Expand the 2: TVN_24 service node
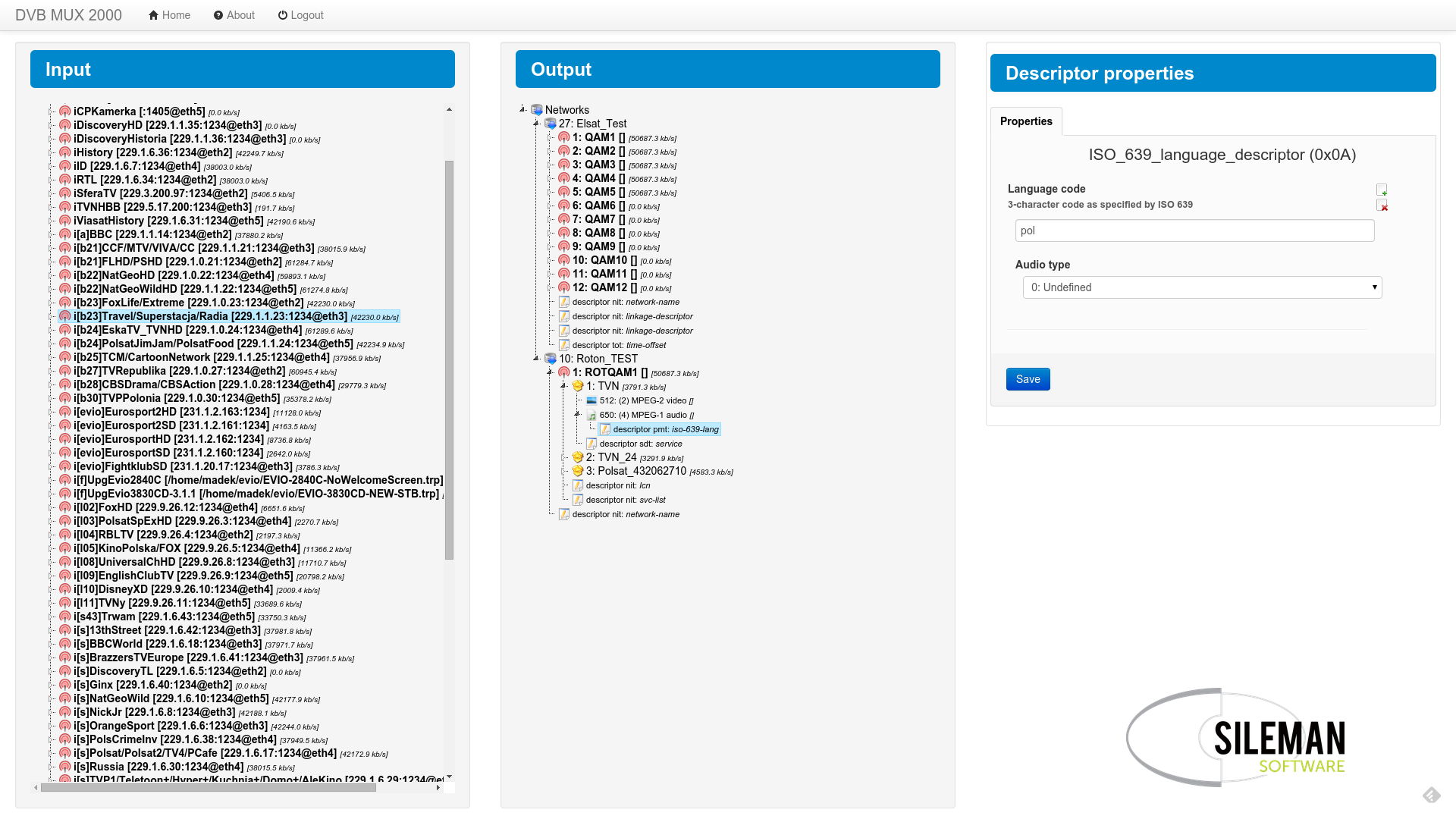The image size is (1456, 819). click(563, 457)
